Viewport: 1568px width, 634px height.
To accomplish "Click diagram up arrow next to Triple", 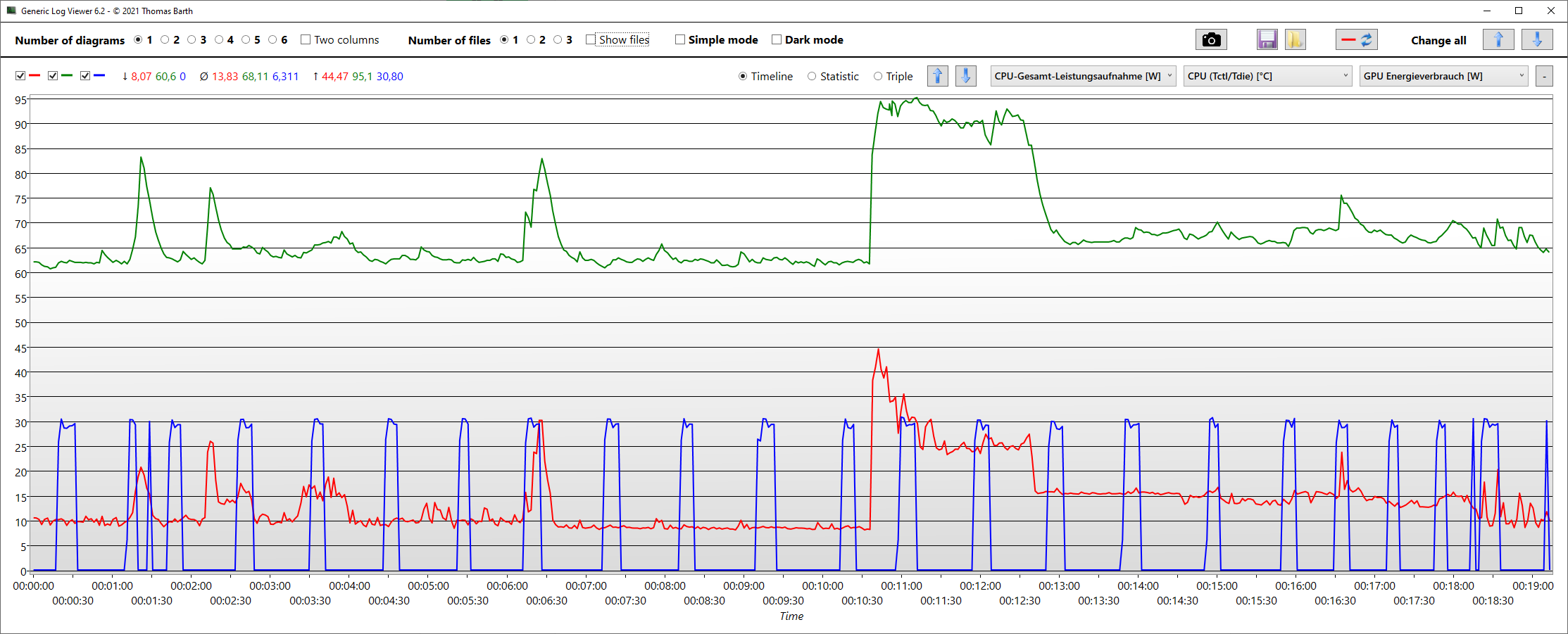I will pos(937,76).
